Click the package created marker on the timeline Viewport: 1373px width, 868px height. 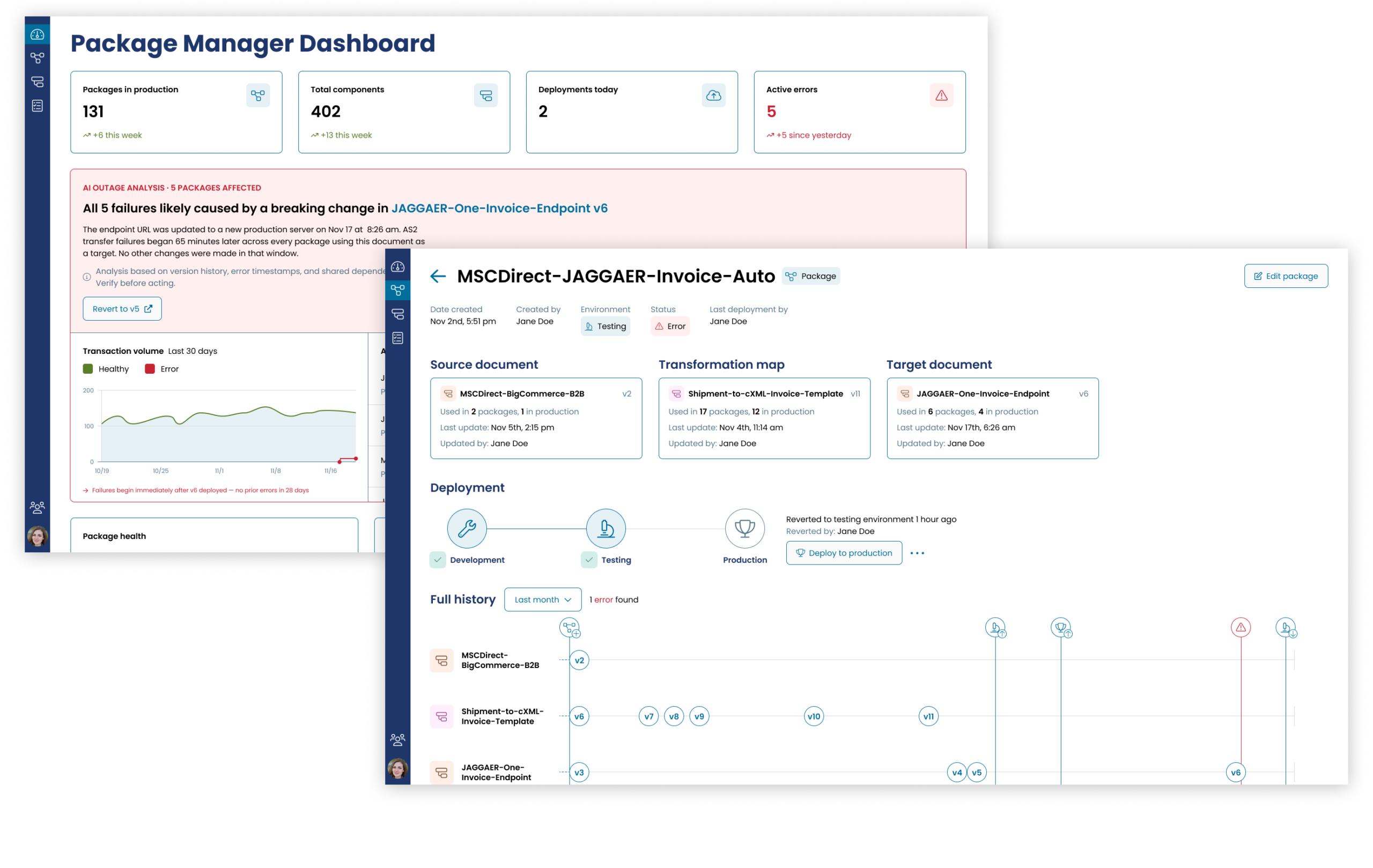pos(570,628)
